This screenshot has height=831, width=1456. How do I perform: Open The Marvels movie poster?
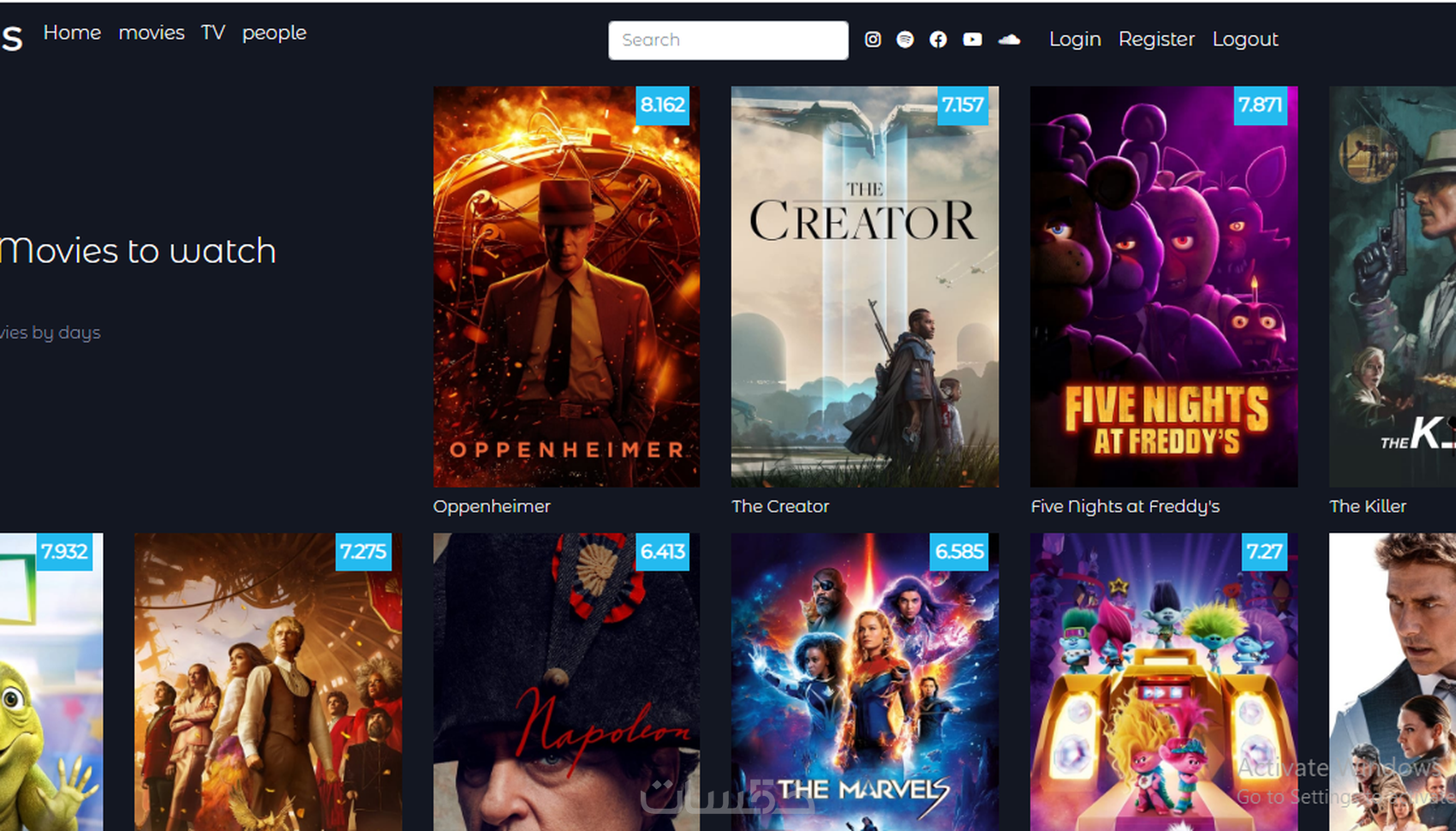point(865,682)
